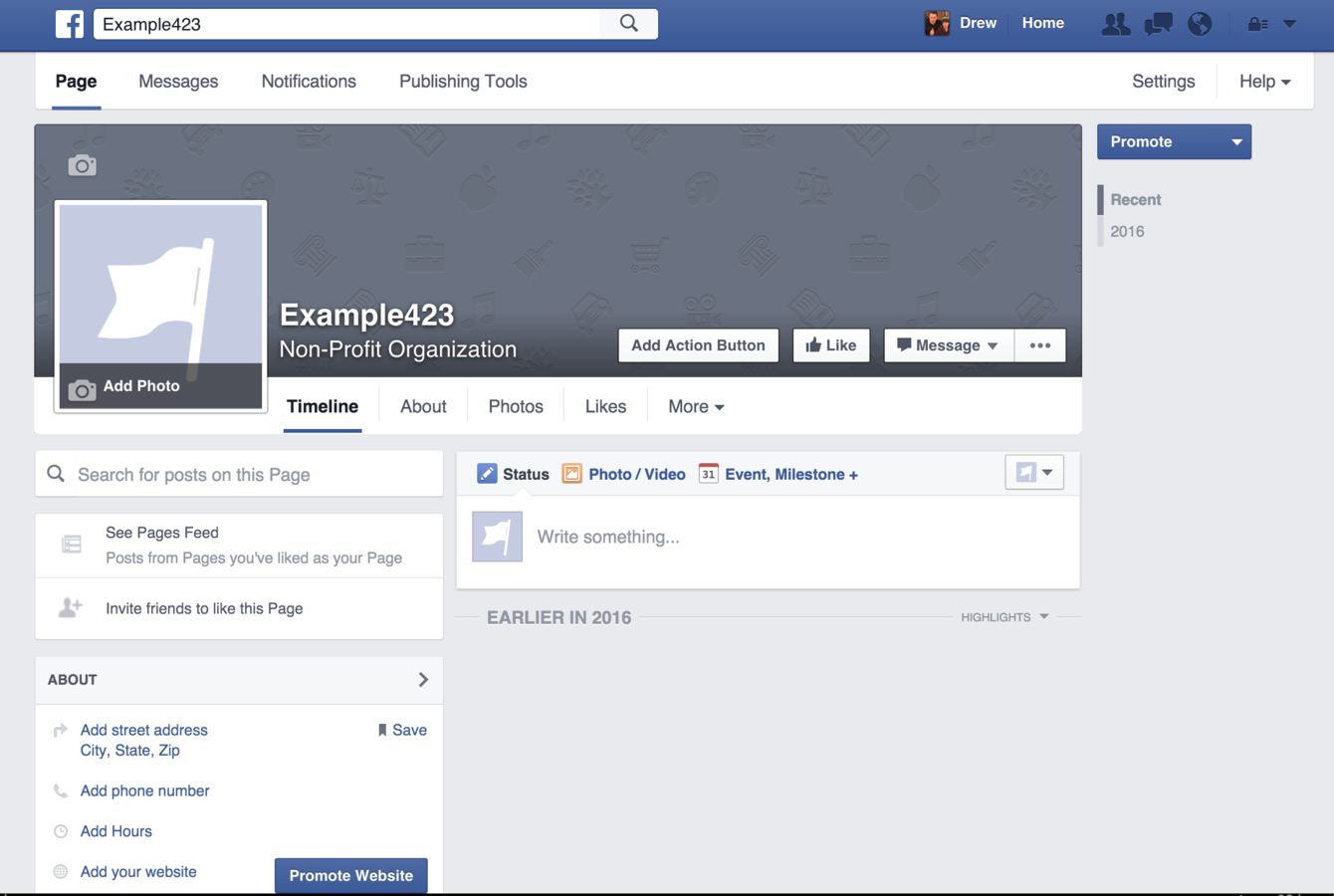Click the Event calendar icon
The height and width of the screenshot is (896, 1334).
[x=708, y=474]
